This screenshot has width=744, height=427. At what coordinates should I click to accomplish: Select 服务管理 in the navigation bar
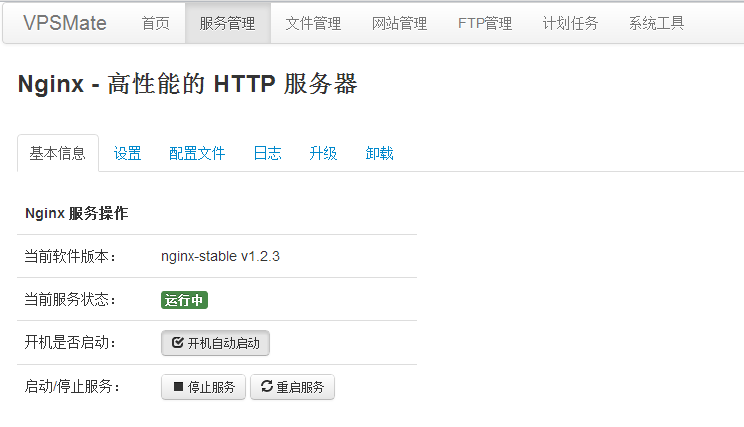point(227,23)
